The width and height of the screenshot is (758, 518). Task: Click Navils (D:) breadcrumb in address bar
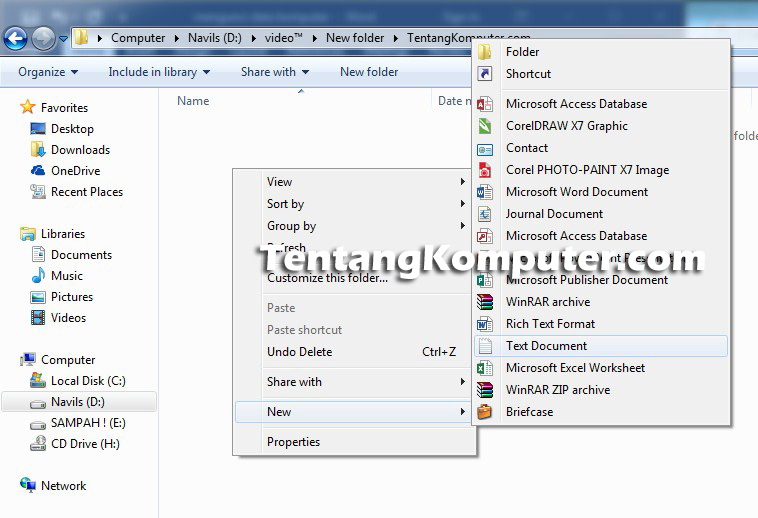(x=215, y=38)
